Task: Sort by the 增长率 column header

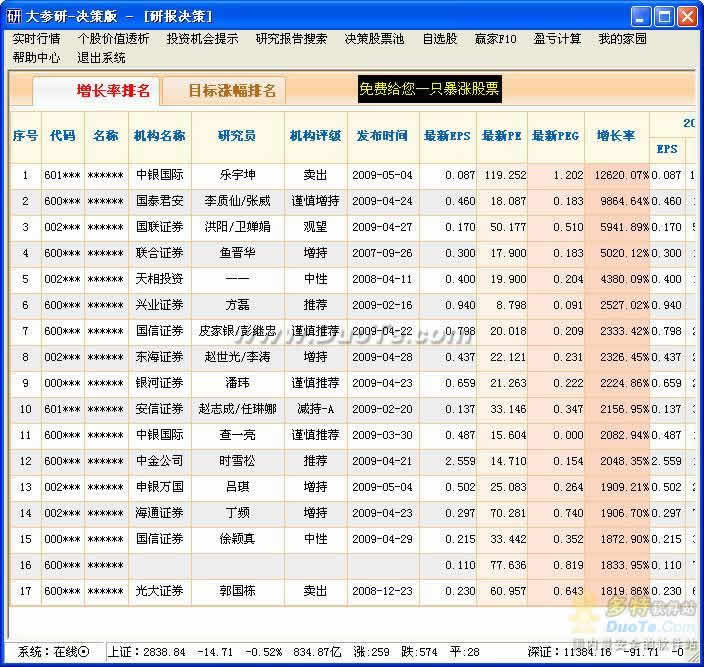Action: coord(616,136)
